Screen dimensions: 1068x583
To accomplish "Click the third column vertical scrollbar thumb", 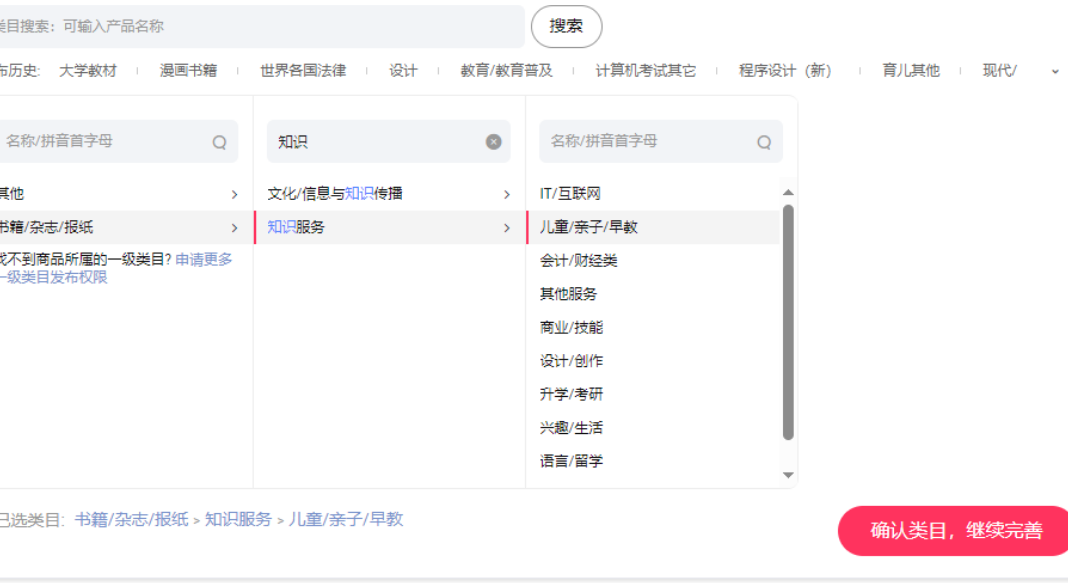I will (788, 320).
